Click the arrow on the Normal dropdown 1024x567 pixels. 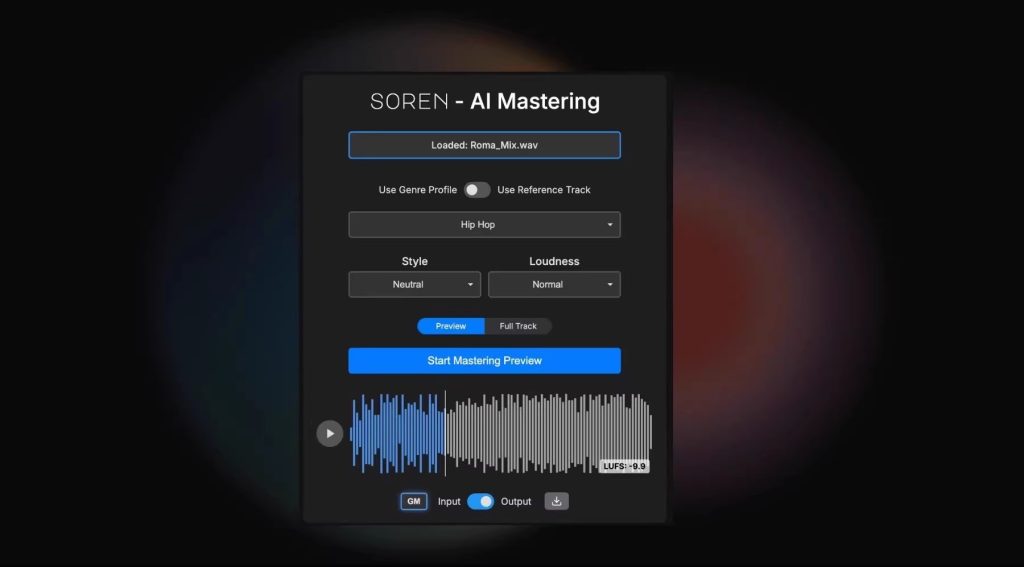tap(610, 285)
